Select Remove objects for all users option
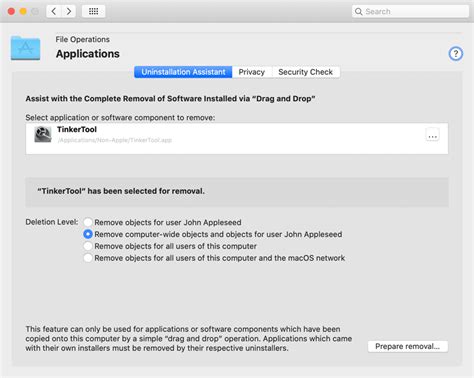 pos(88,246)
